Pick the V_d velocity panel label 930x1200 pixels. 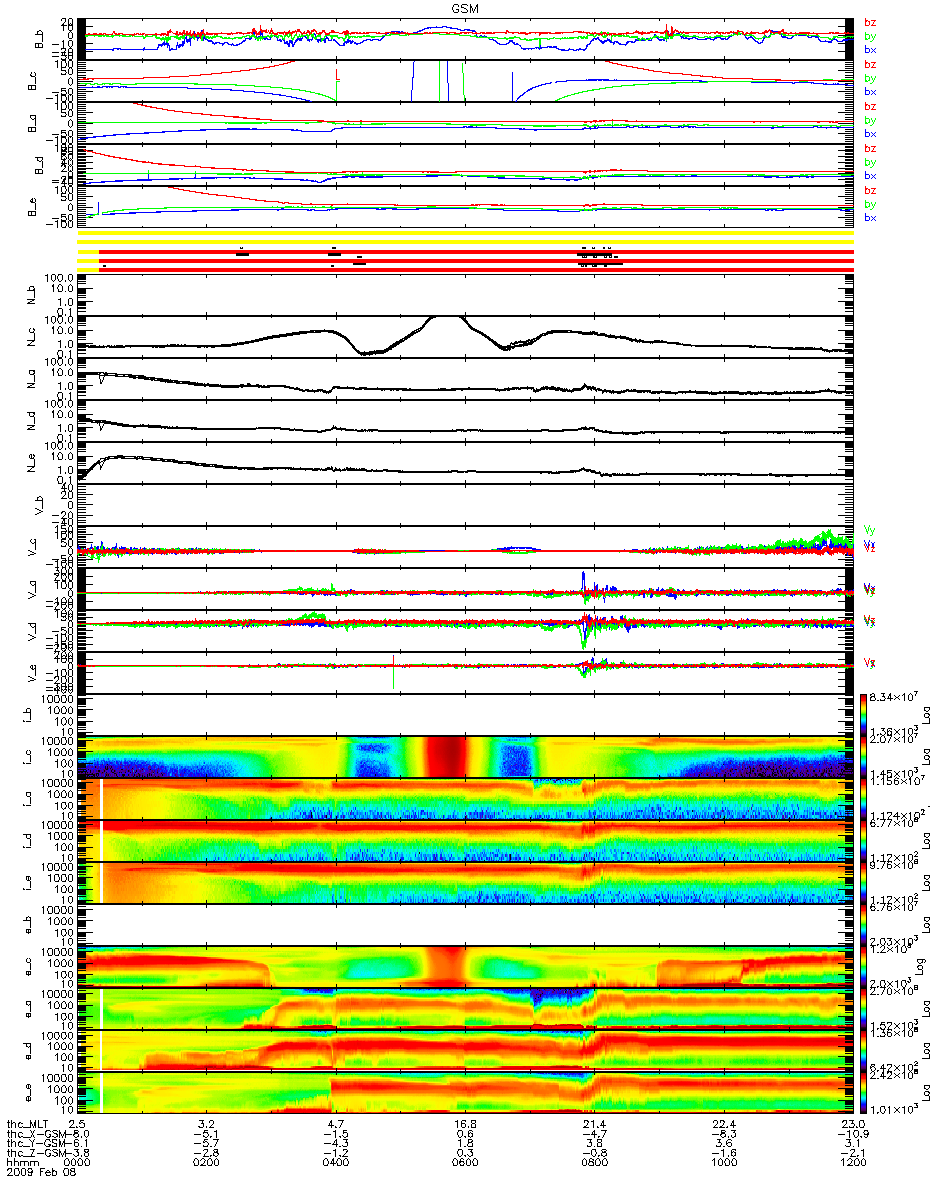coord(30,631)
